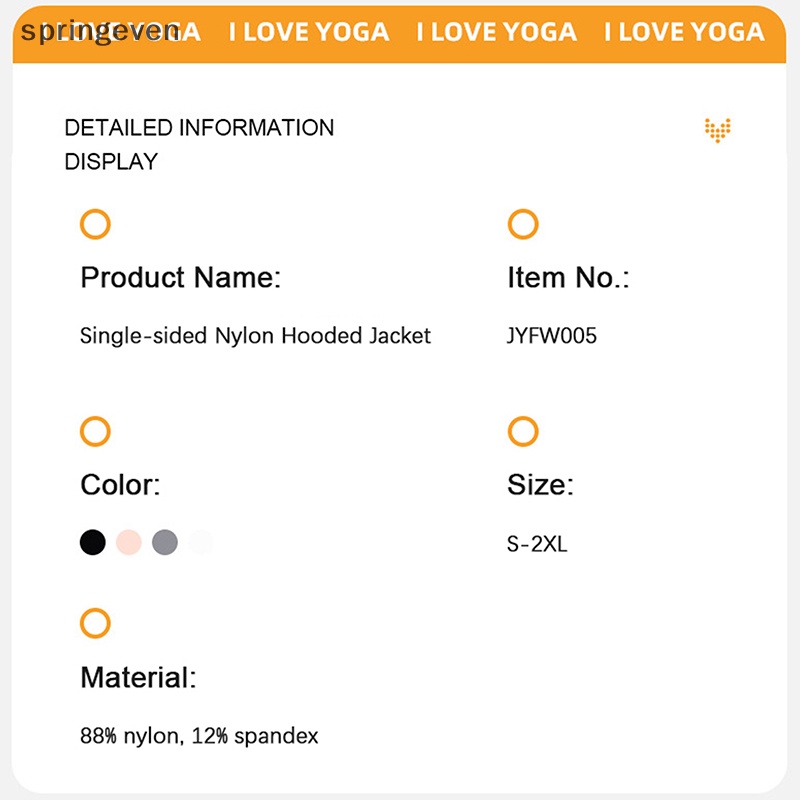
Task: Select the white color swatch
Action: point(201,543)
